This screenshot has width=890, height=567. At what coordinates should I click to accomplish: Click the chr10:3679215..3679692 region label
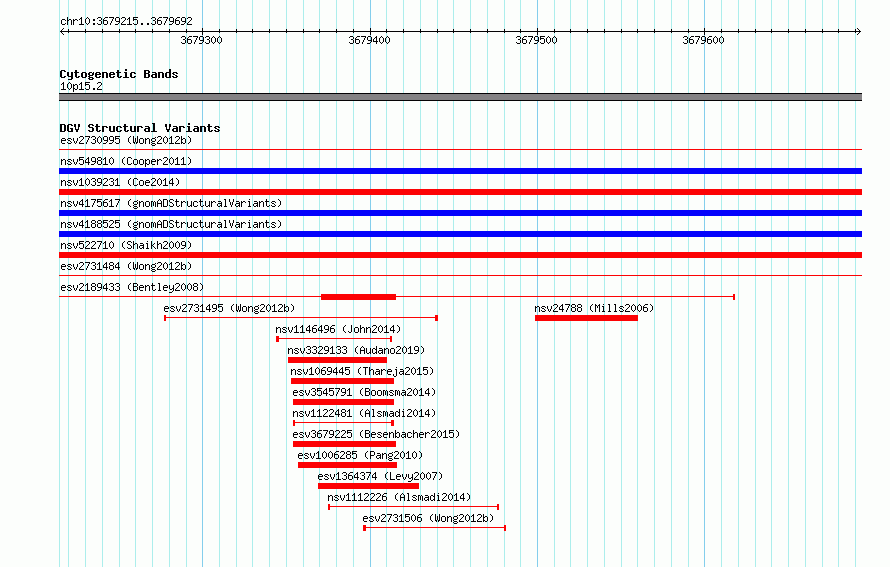[x=126, y=21]
